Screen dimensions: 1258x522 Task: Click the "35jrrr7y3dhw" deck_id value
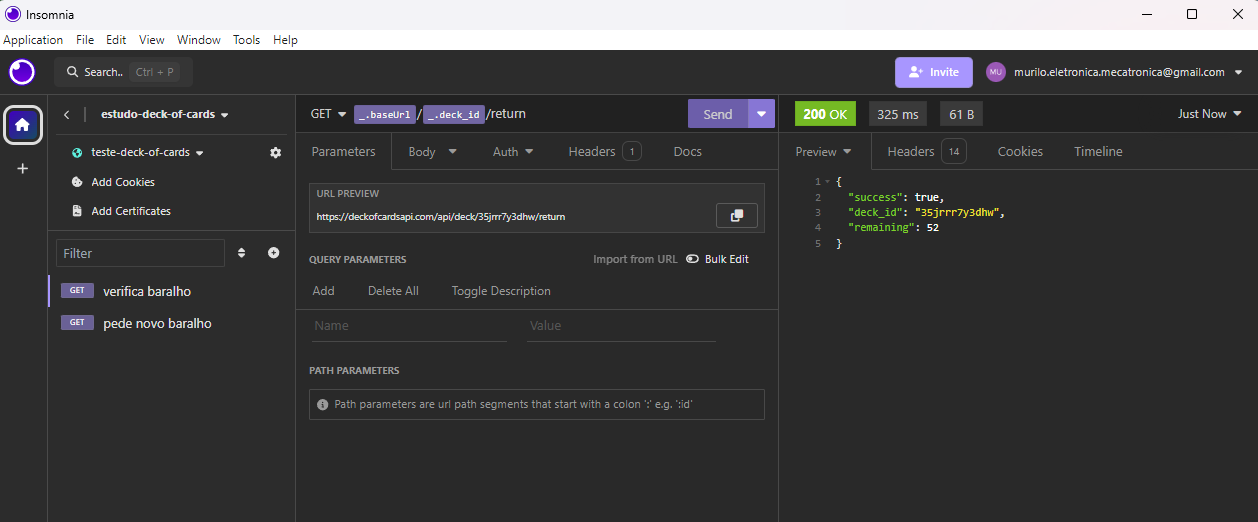pos(959,212)
